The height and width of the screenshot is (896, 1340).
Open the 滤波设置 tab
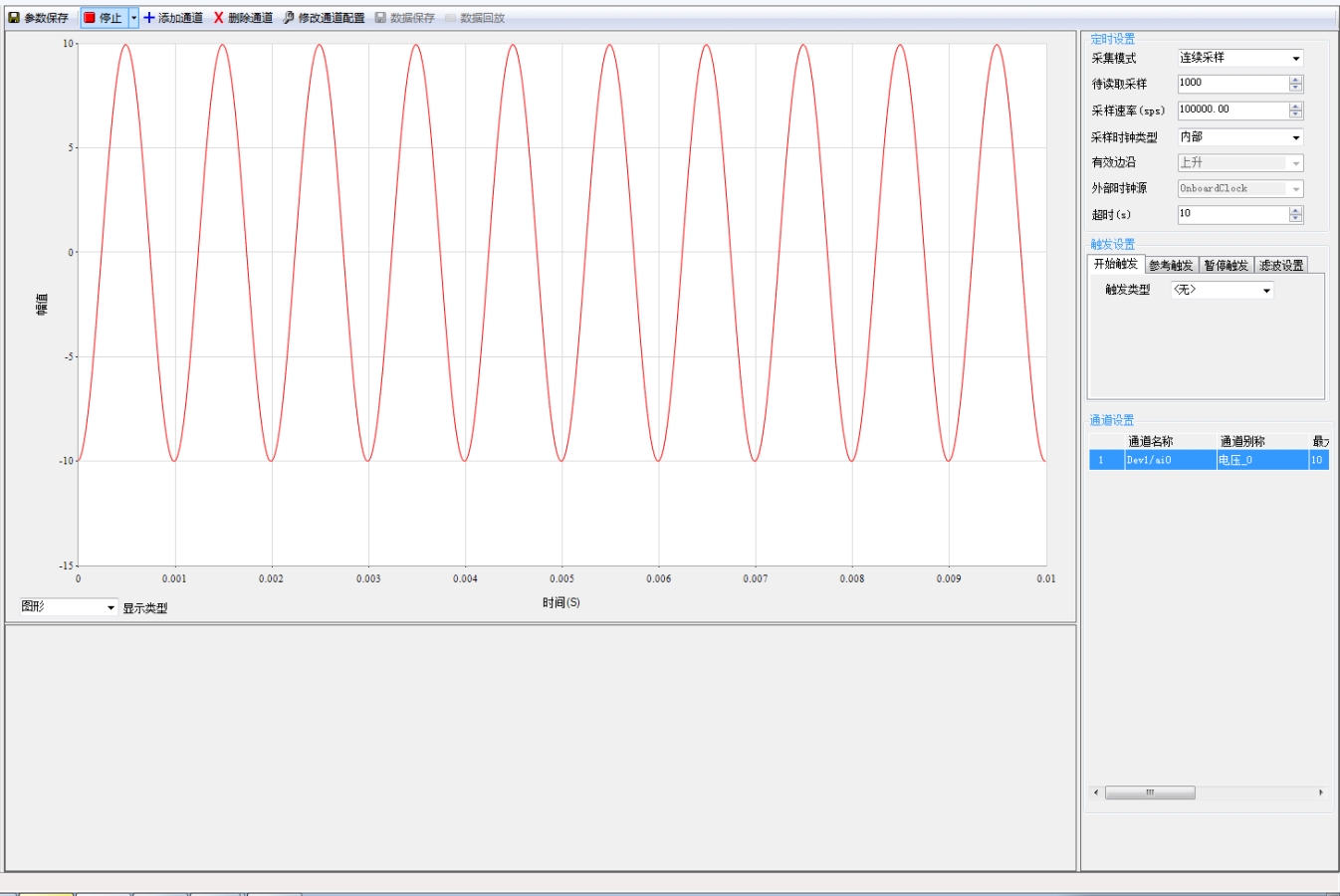pos(1280,266)
